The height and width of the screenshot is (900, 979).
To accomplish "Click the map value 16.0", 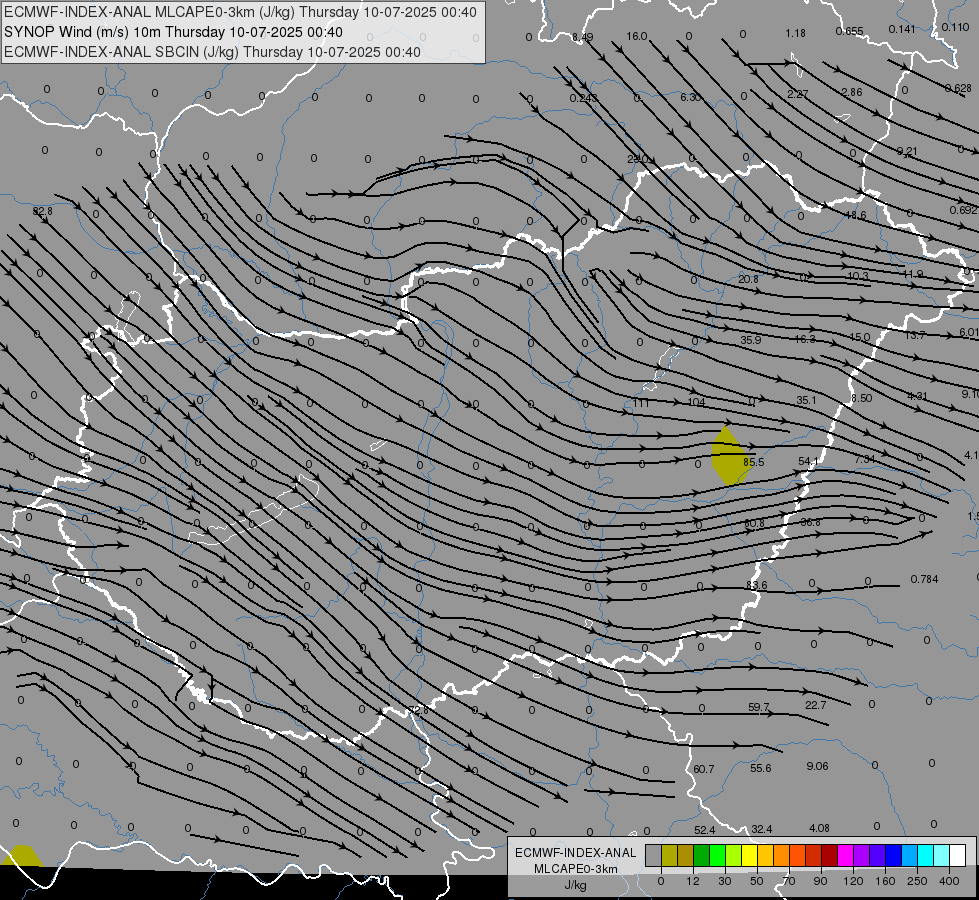I will (x=636, y=36).
